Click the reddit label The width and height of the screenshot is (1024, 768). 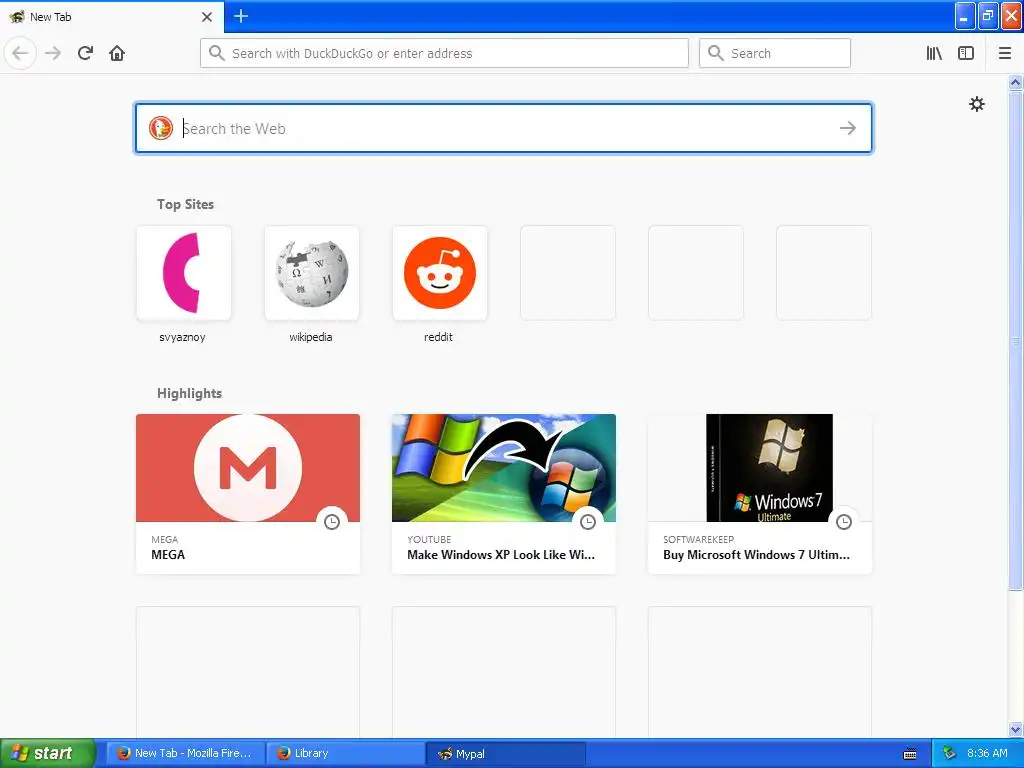point(438,337)
